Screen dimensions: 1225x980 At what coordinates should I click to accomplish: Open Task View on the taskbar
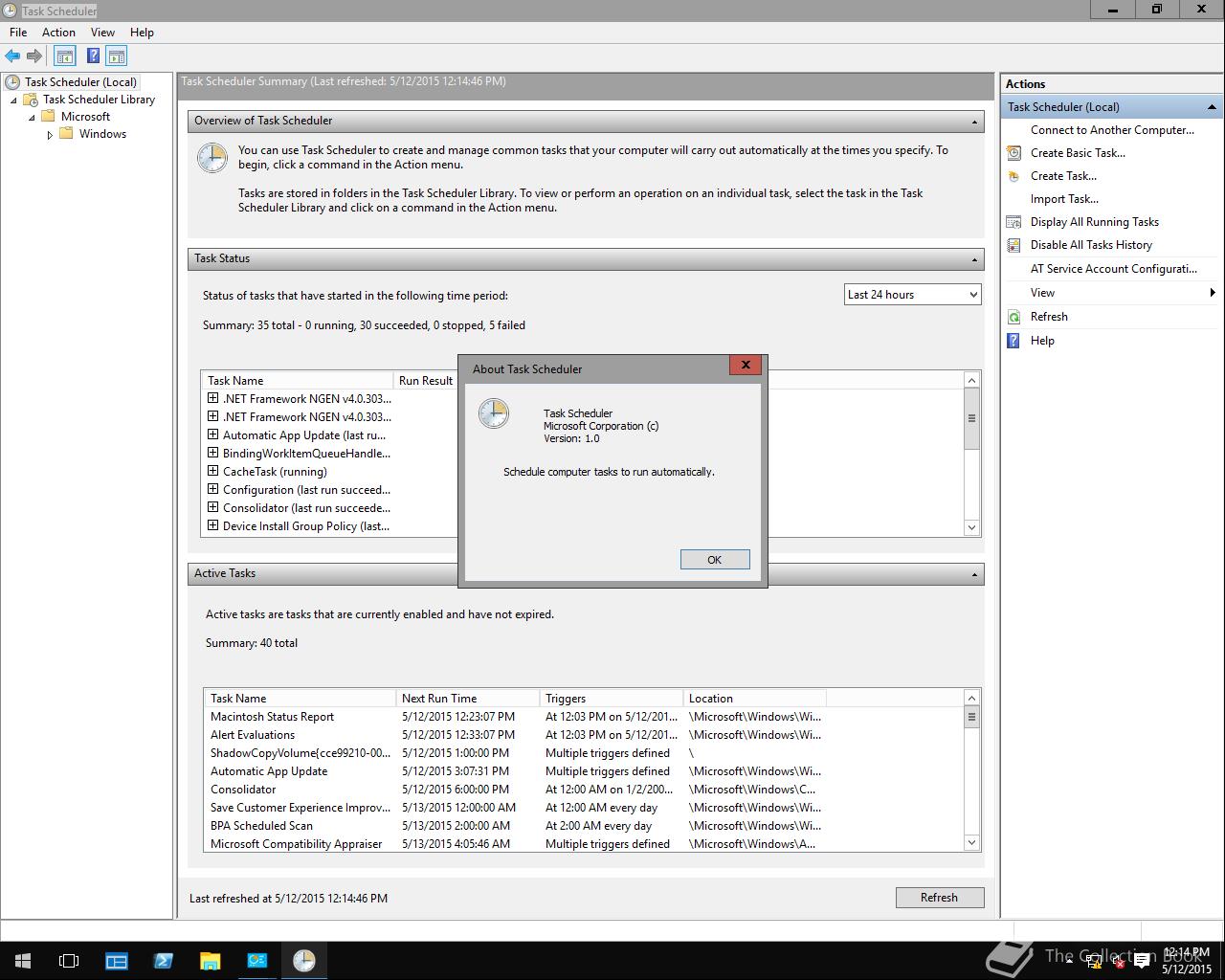coord(69,960)
